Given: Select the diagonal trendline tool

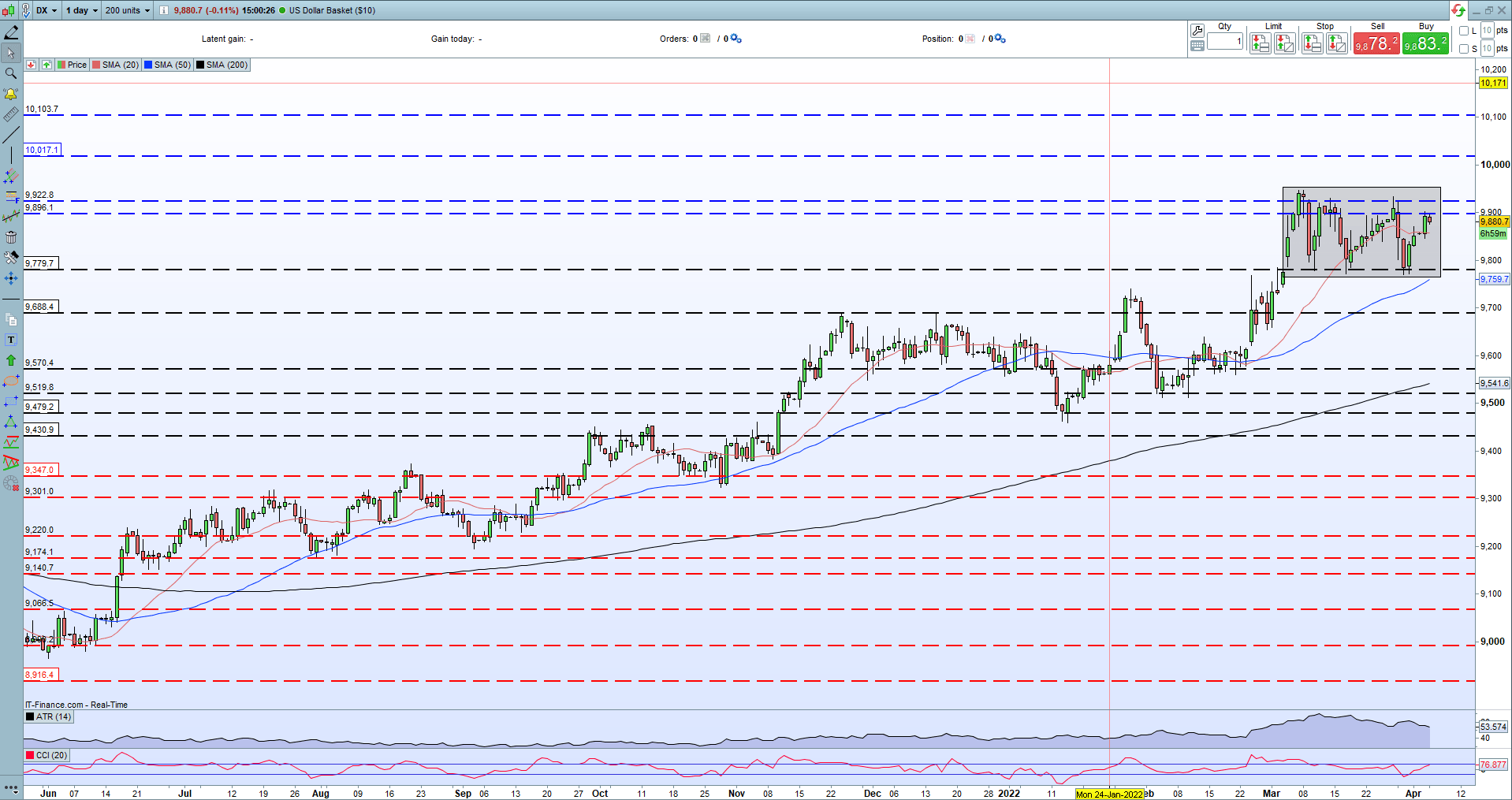Looking at the screenshot, I should [x=11, y=135].
